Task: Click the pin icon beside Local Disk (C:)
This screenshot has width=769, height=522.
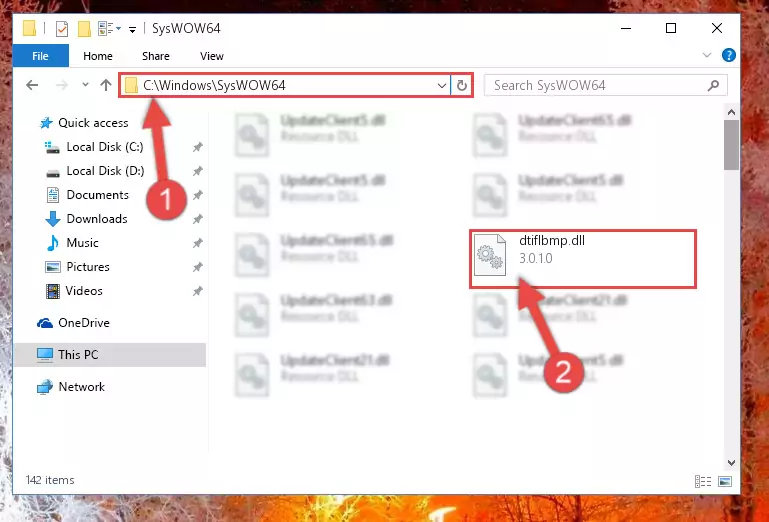Action: click(198, 147)
